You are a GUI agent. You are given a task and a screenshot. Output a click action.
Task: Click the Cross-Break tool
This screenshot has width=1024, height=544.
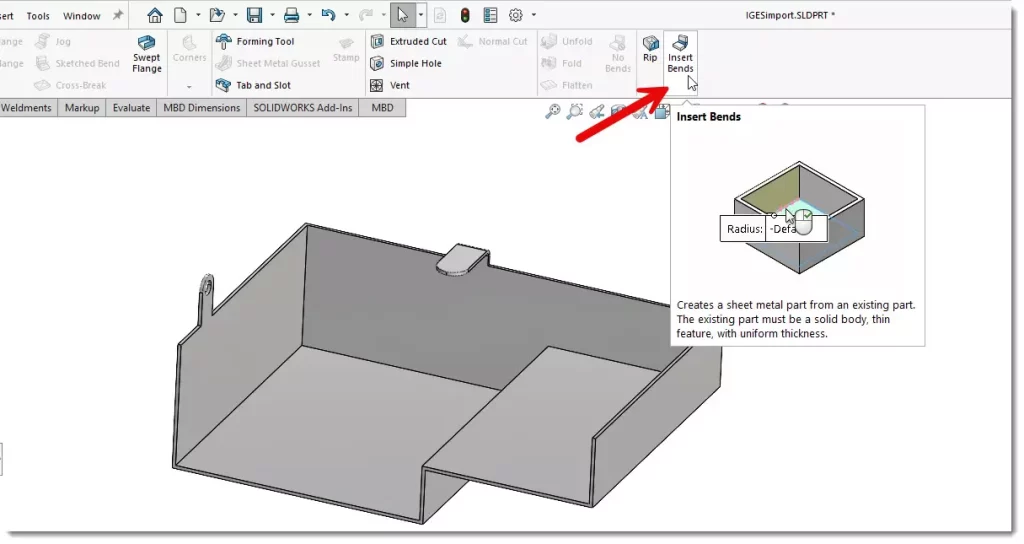click(x=70, y=85)
